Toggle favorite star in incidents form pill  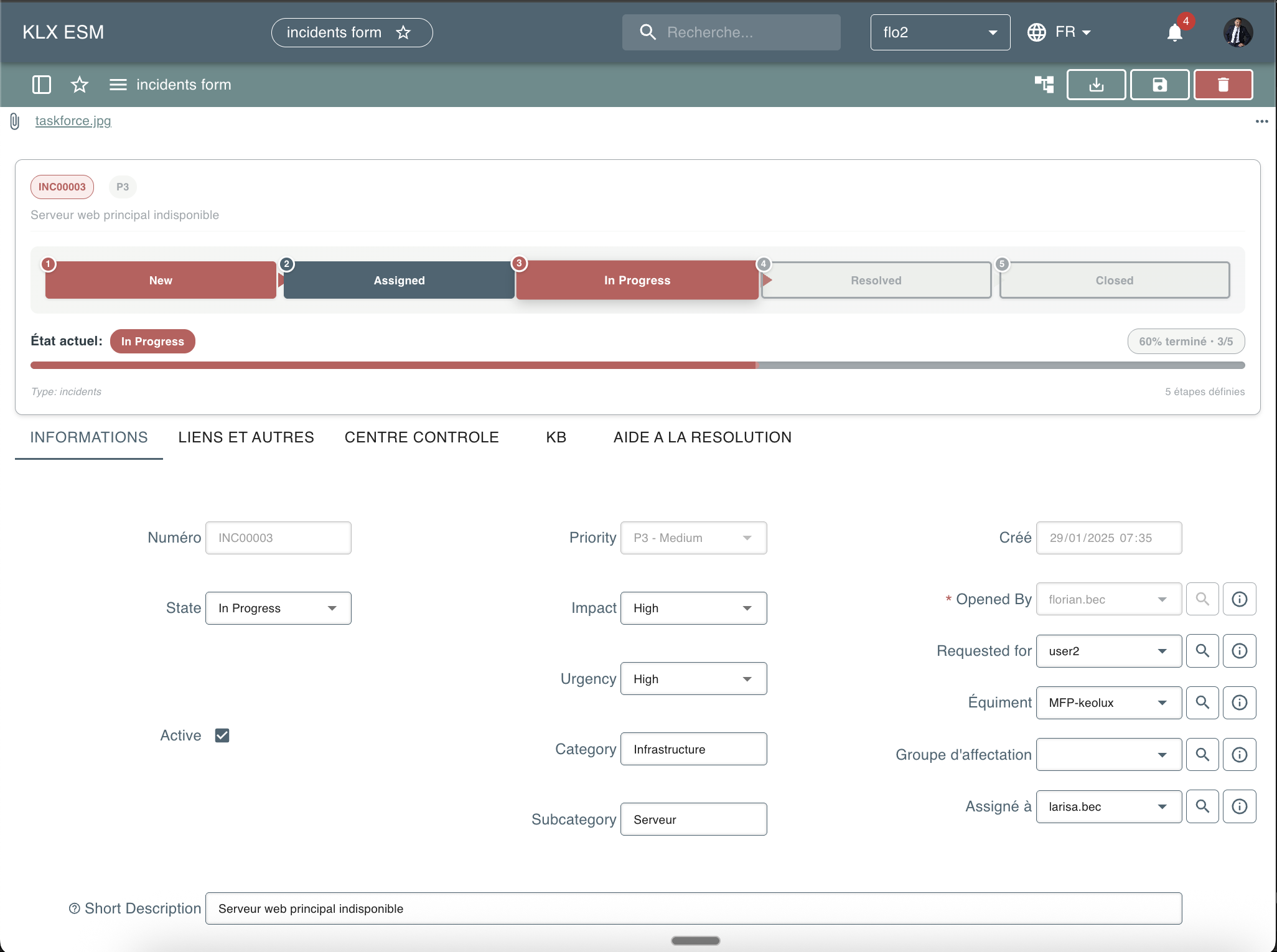click(403, 32)
